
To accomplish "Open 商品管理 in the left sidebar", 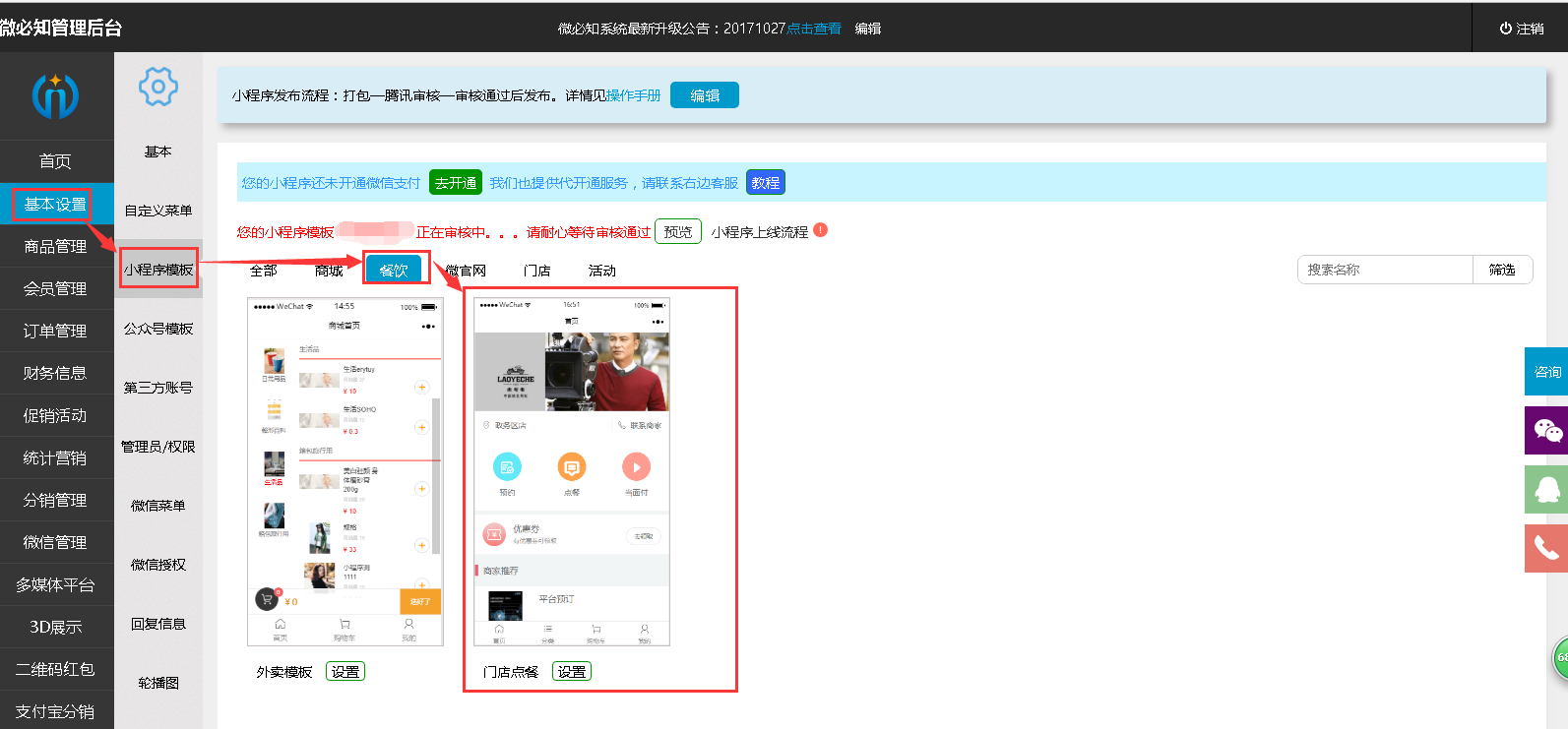I will tap(56, 247).
